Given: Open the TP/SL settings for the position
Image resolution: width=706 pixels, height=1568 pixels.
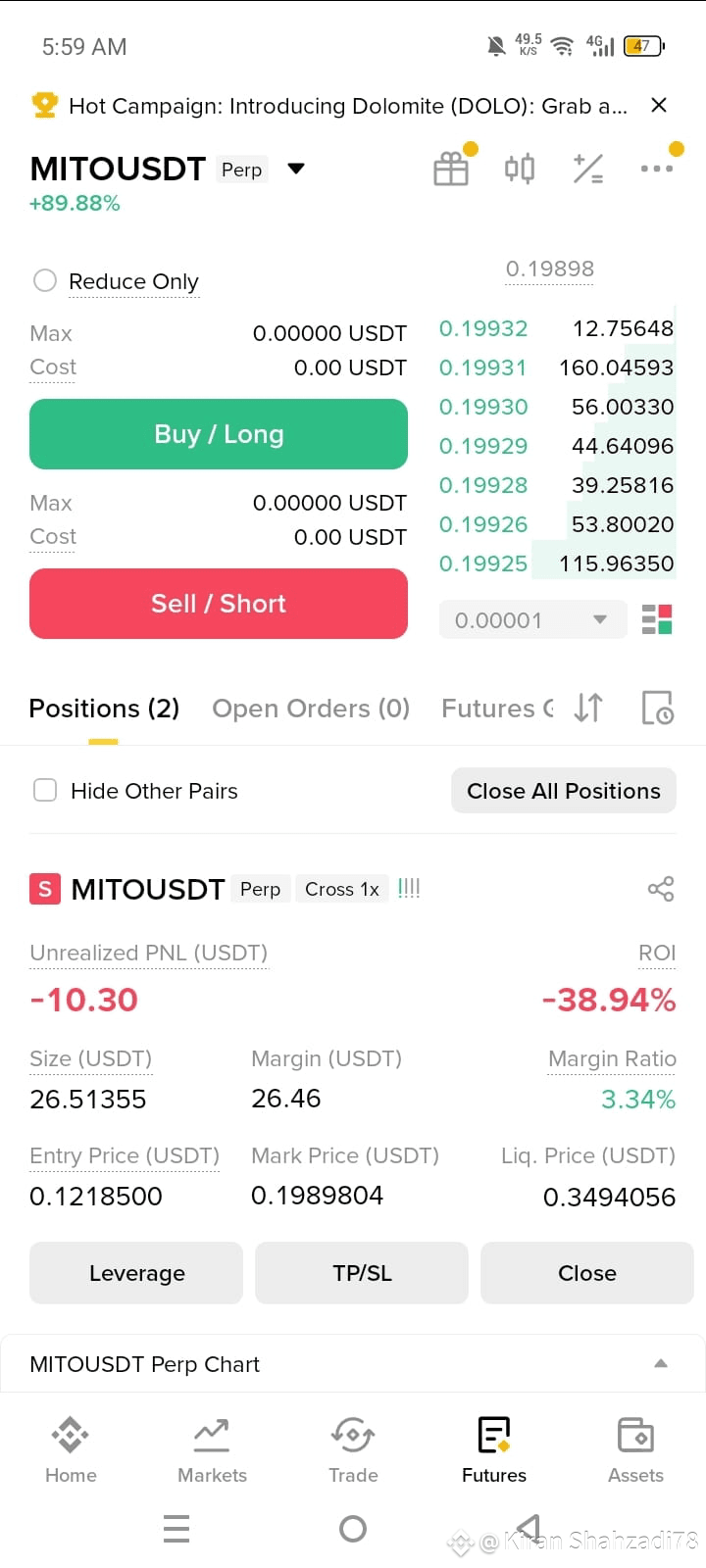Looking at the screenshot, I should point(362,1273).
